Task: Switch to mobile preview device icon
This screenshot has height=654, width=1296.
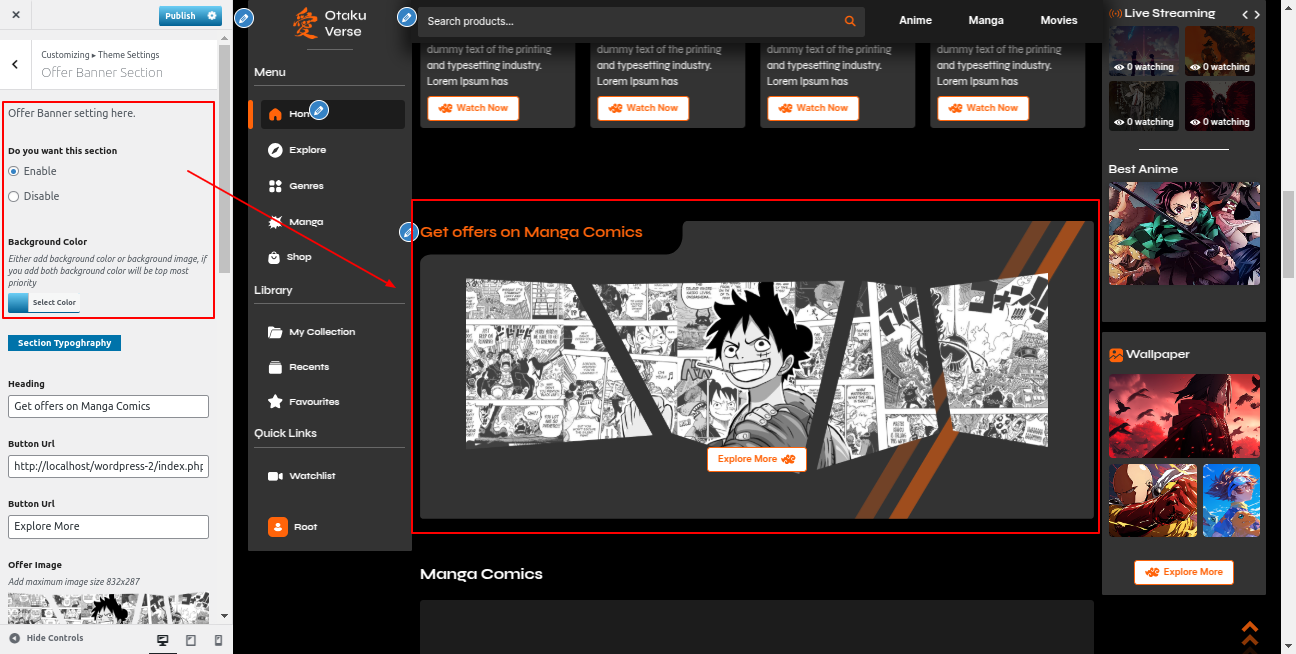Action: coord(218,640)
